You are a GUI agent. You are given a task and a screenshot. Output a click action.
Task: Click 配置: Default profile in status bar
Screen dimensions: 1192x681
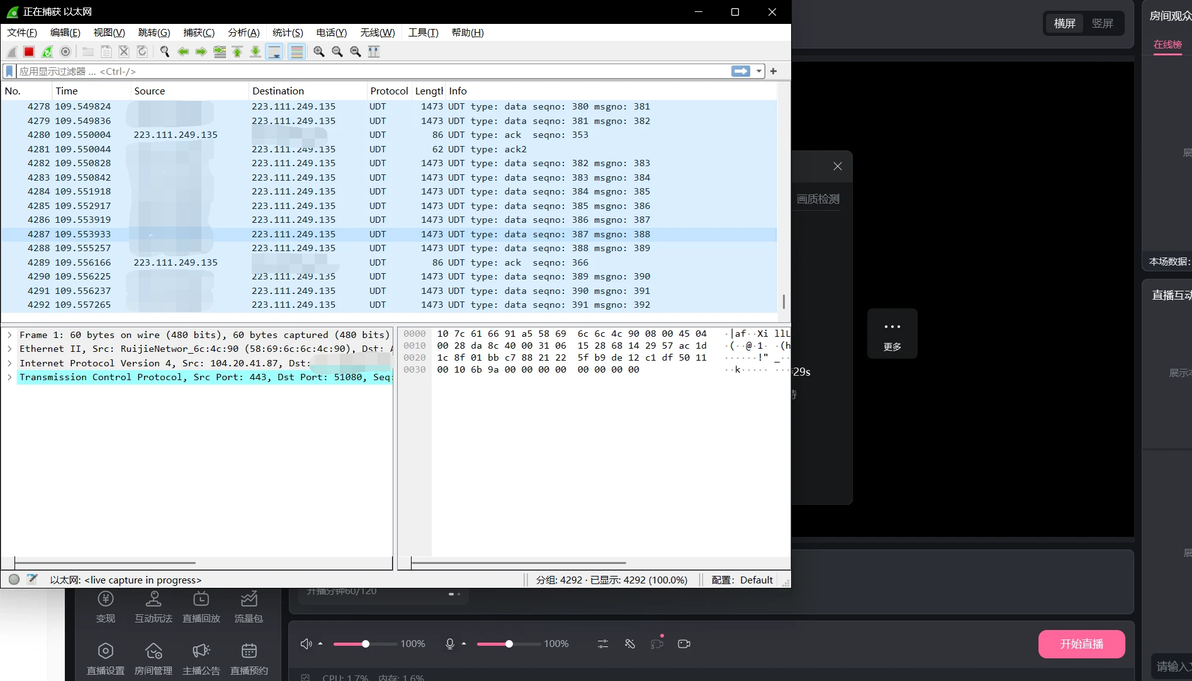pyautogui.click(x=742, y=580)
